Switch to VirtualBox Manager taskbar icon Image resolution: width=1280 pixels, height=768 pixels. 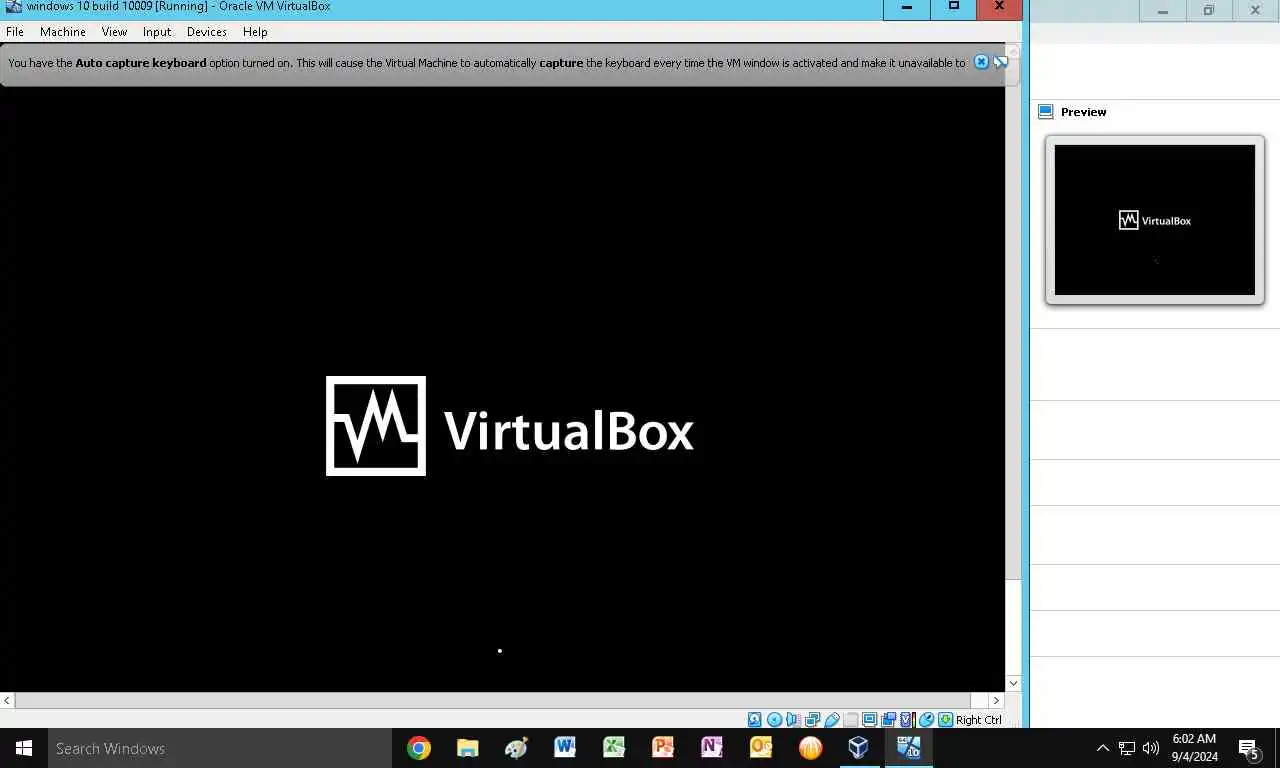[858, 748]
